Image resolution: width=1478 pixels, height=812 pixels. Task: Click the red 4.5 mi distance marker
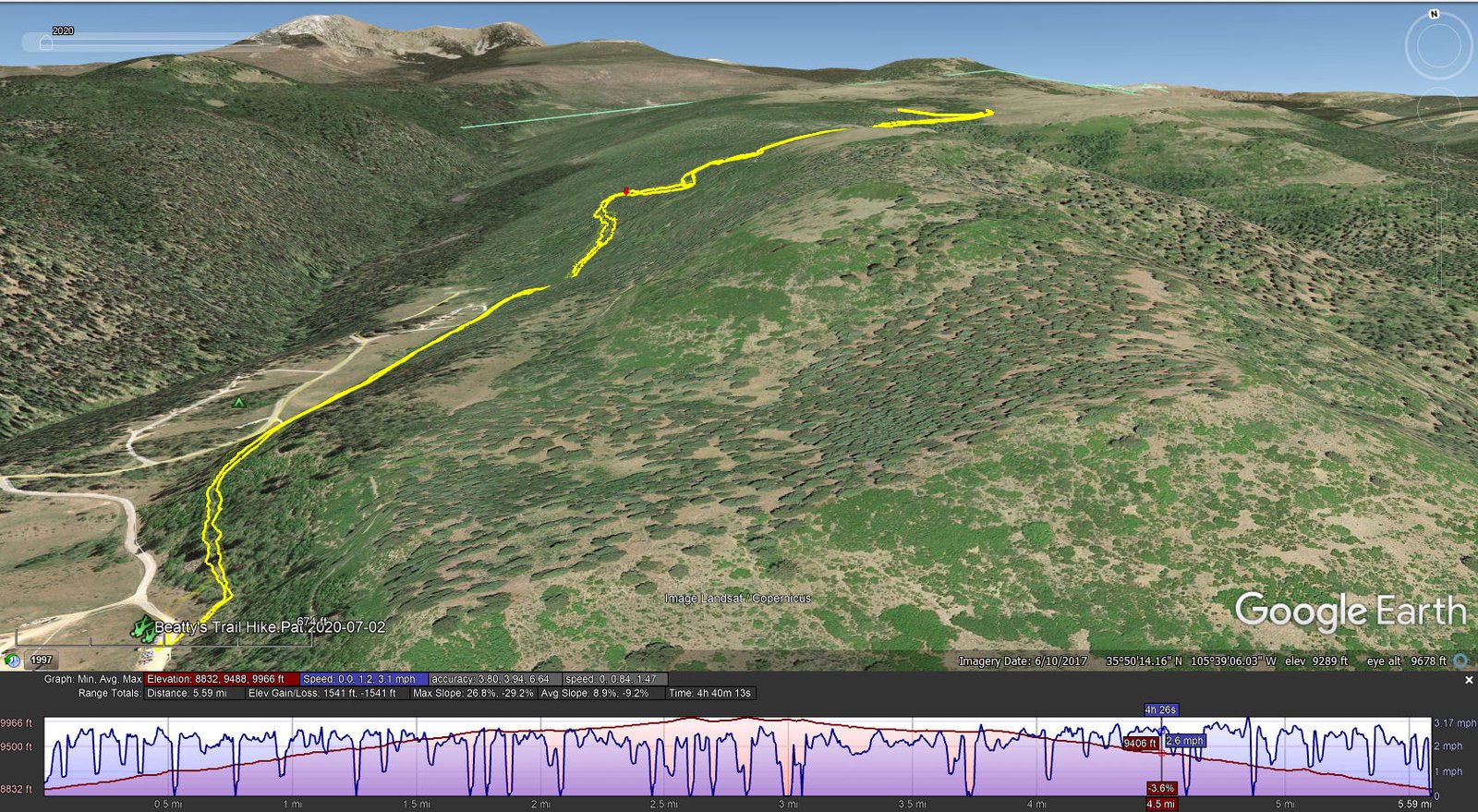point(1161,804)
